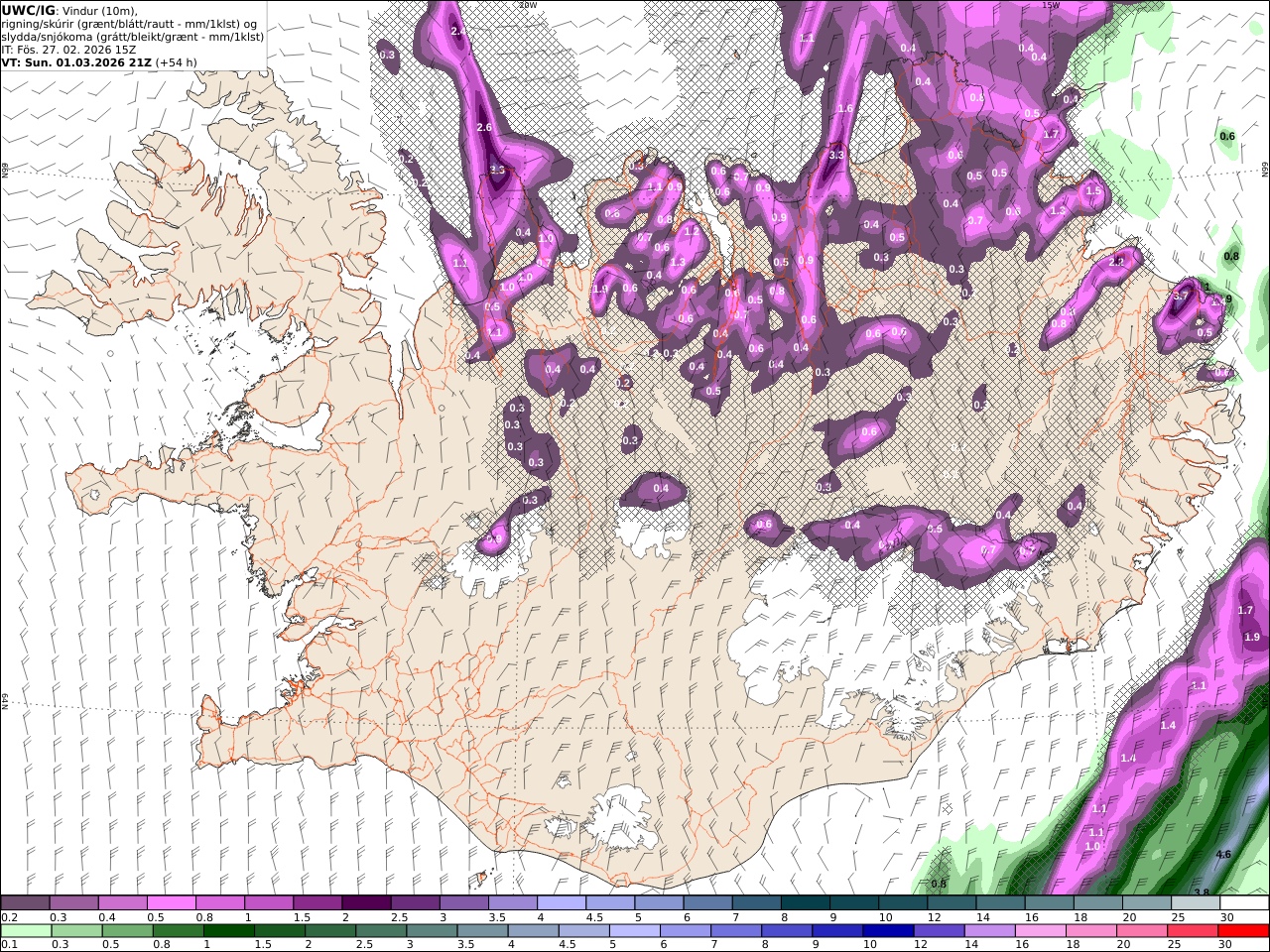Click the light violet lower-row swatch labeled 14
The height and width of the screenshot is (952, 1270).
click(988, 931)
